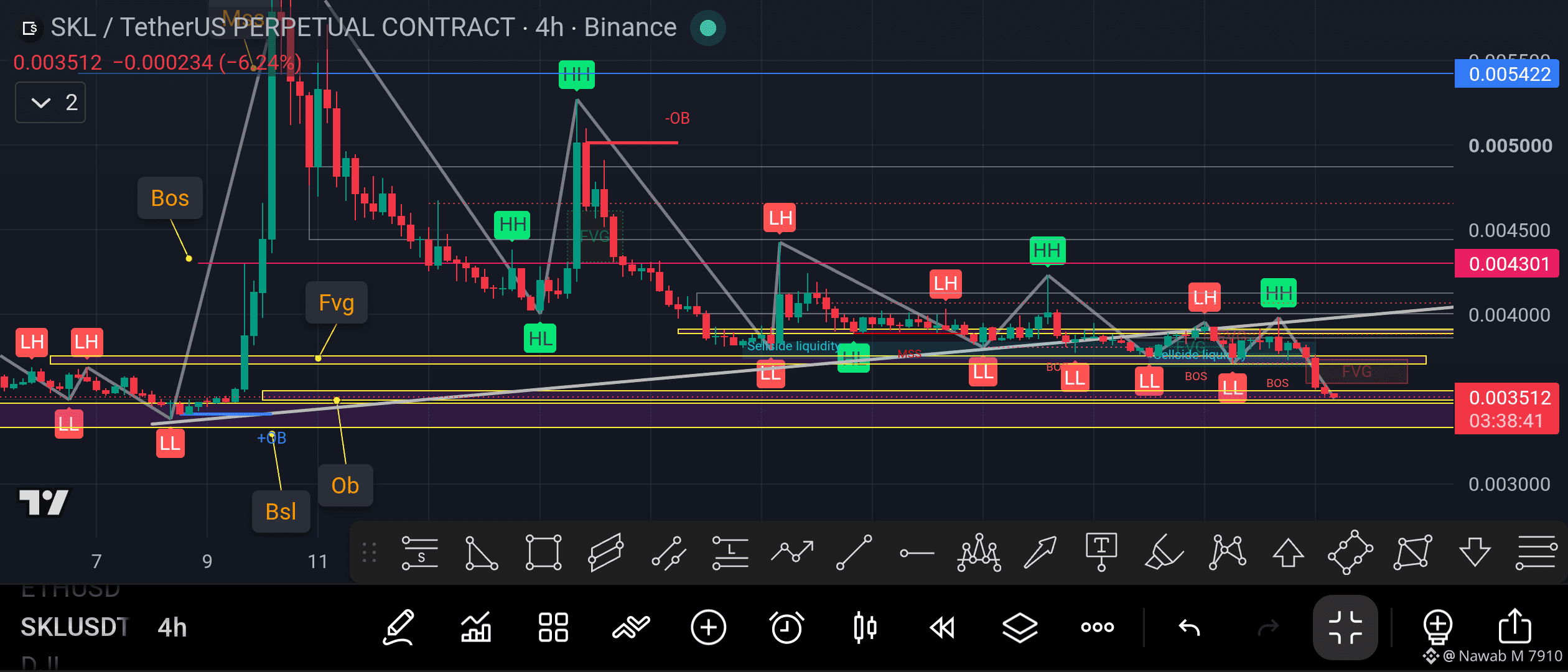Image resolution: width=1568 pixels, height=672 pixels.
Task: Select the Highlighter tool
Action: point(1164,553)
